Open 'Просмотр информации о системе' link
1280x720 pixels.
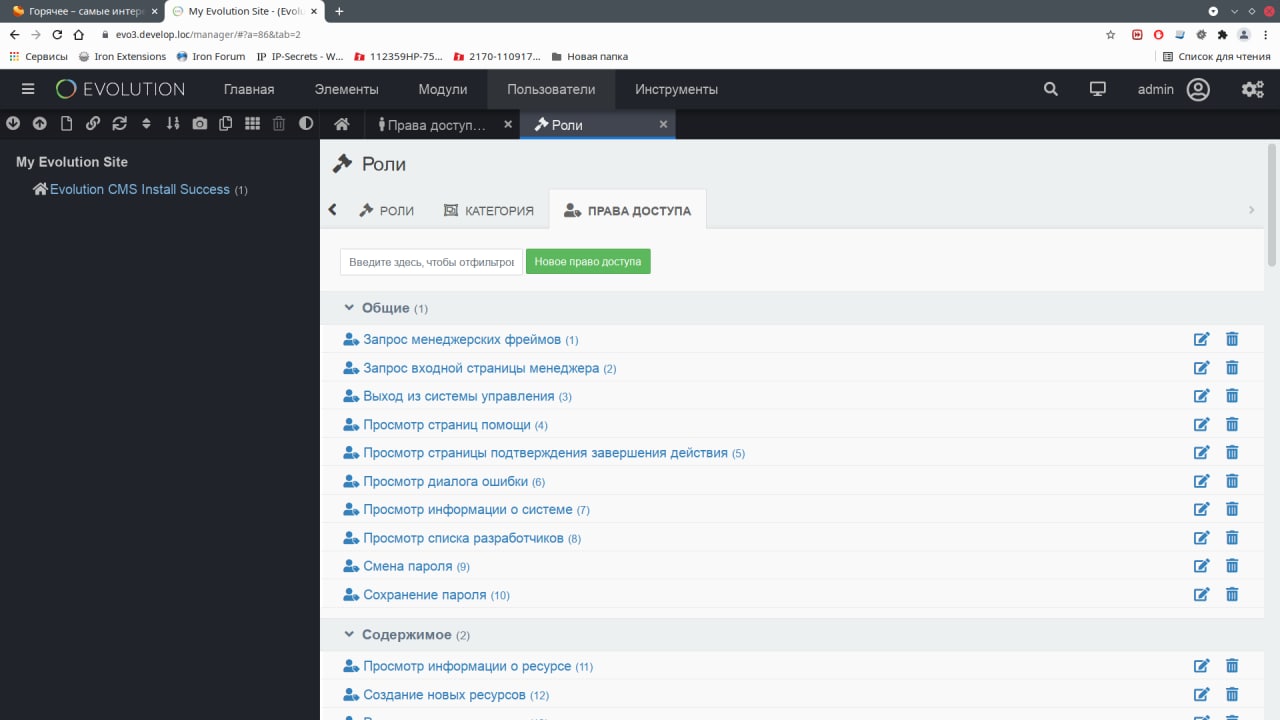click(467, 510)
